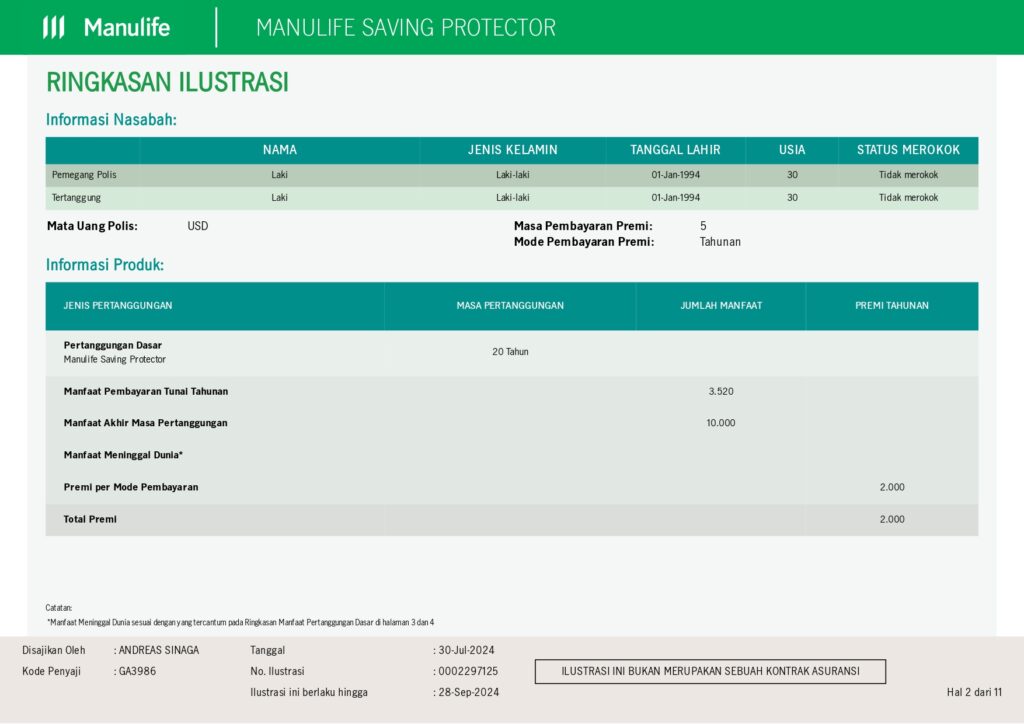This screenshot has width=1024, height=724.
Task: Click the Ilustrasi ini berlaku hingga label
Action: coord(309,692)
